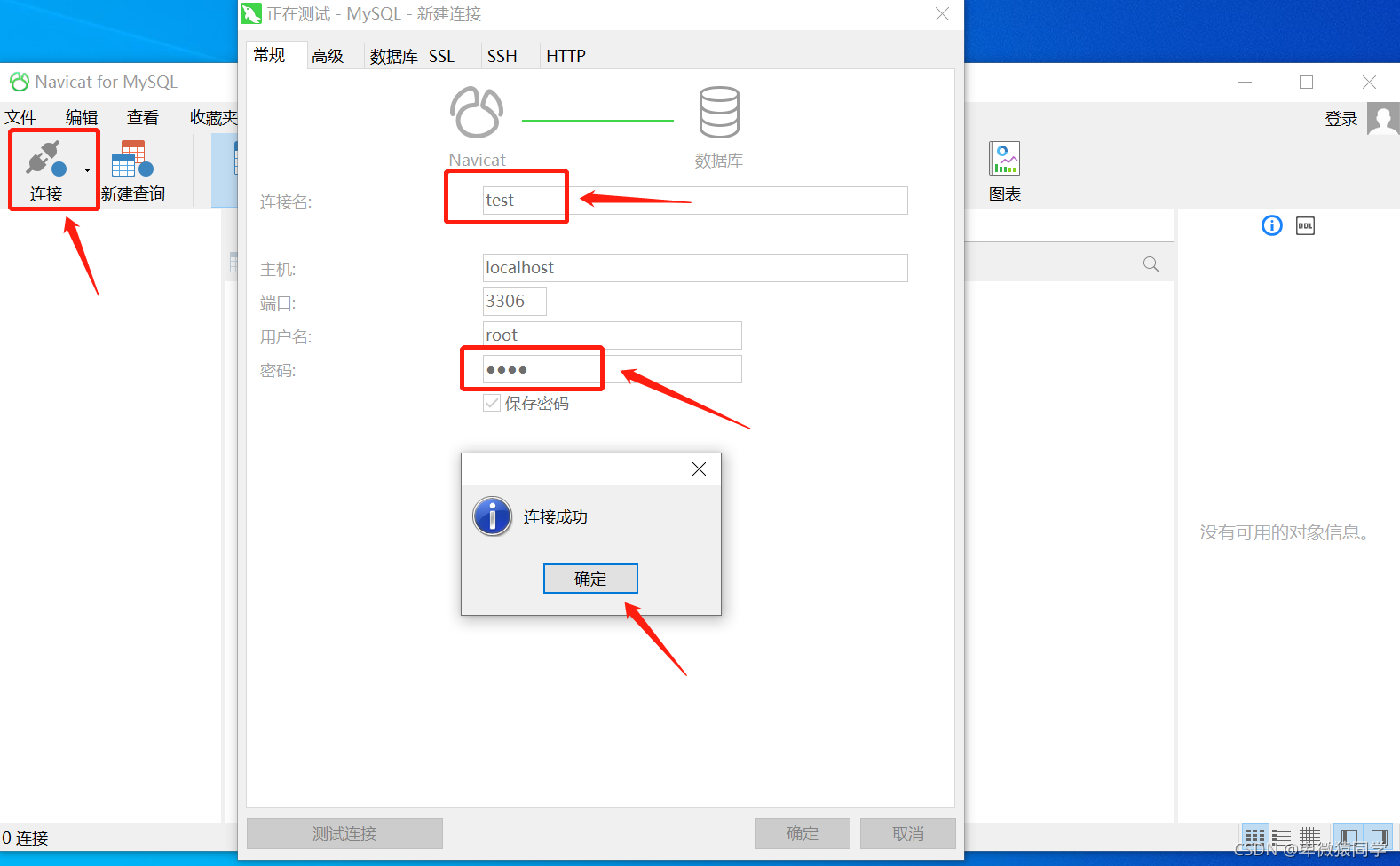
Task: Click the Connection plug icon in Navicat toolbar
Action: 45,158
